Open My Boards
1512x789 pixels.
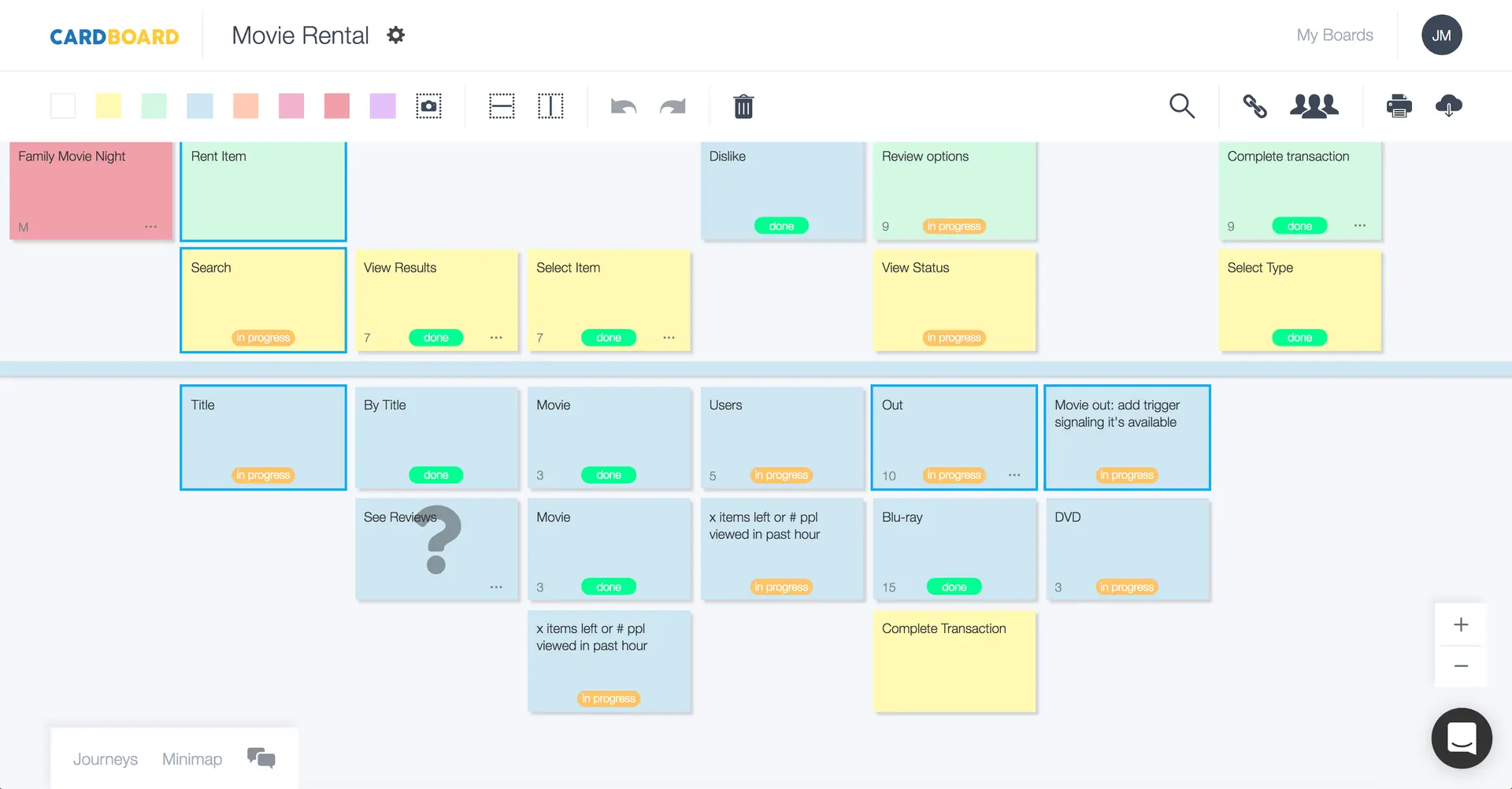tap(1334, 35)
